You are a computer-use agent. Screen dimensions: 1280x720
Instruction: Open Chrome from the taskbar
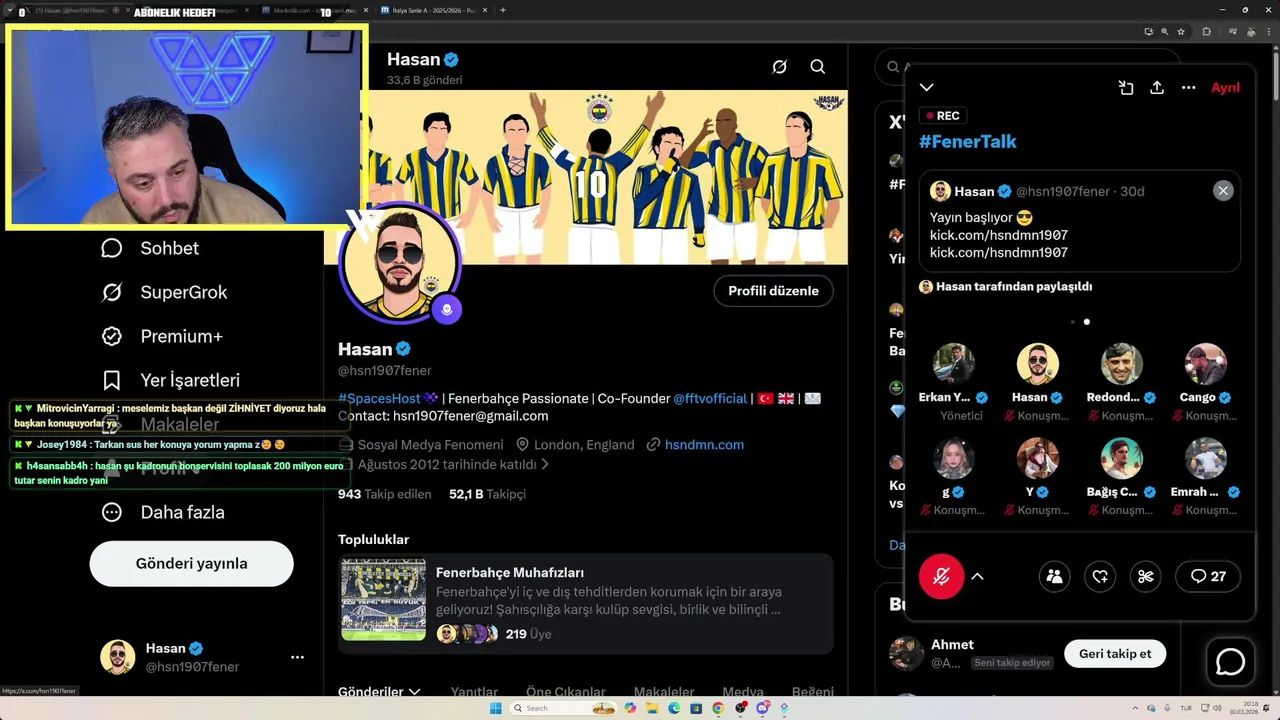point(718,708)
